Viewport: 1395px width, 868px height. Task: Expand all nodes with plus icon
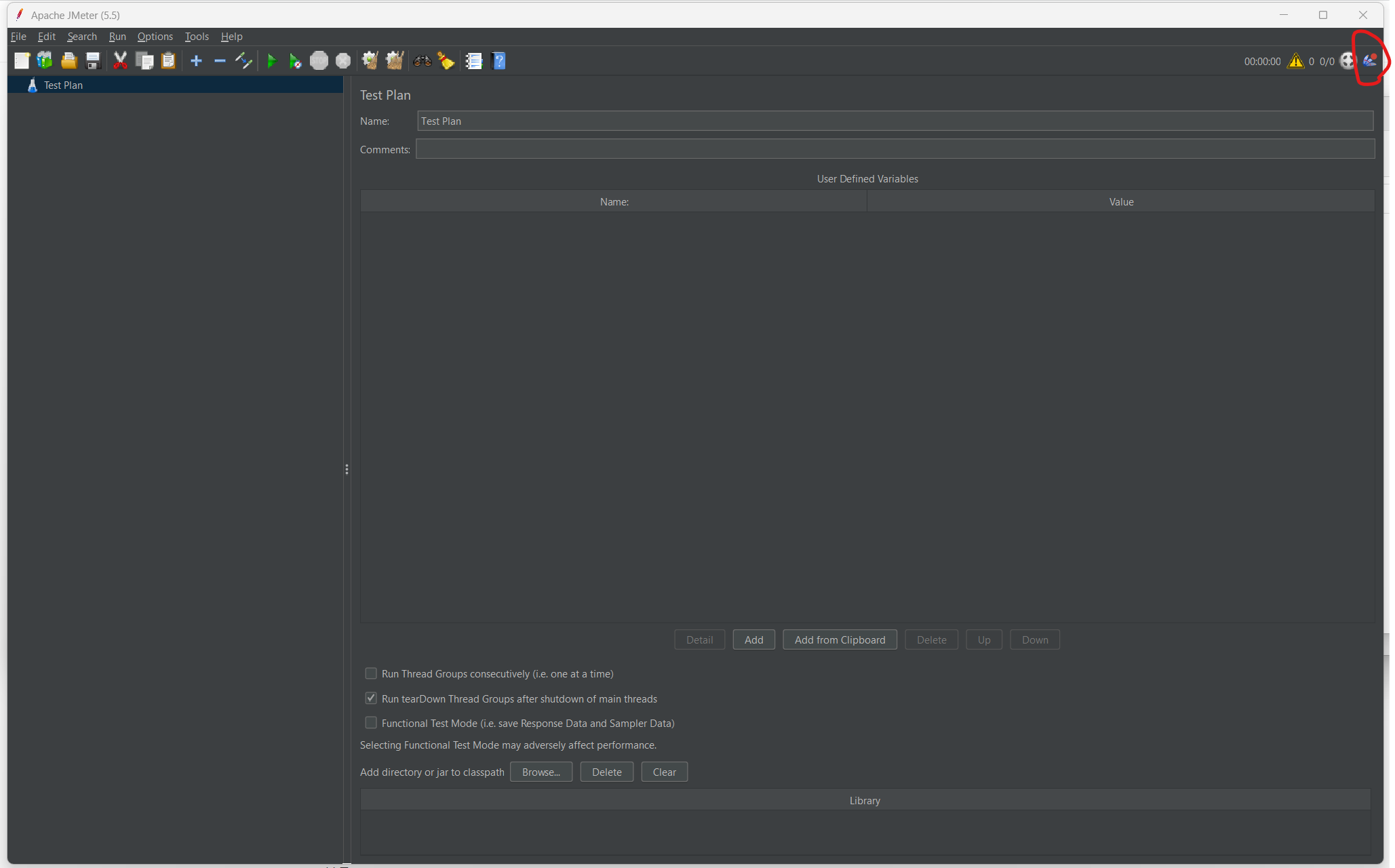click(x=196, y=61)
